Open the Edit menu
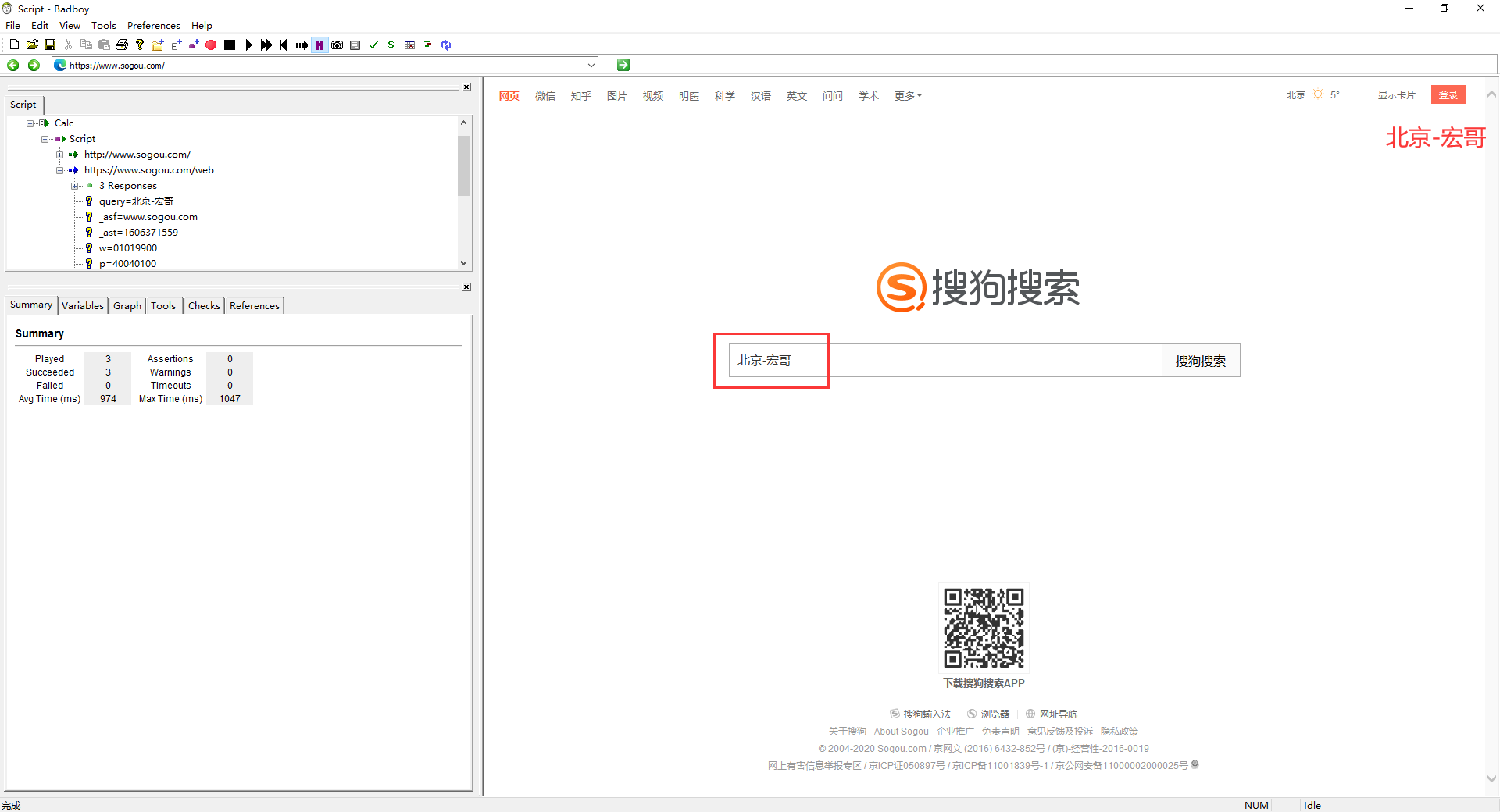This screenshot has height=812, width=1500. click(40, 25)
